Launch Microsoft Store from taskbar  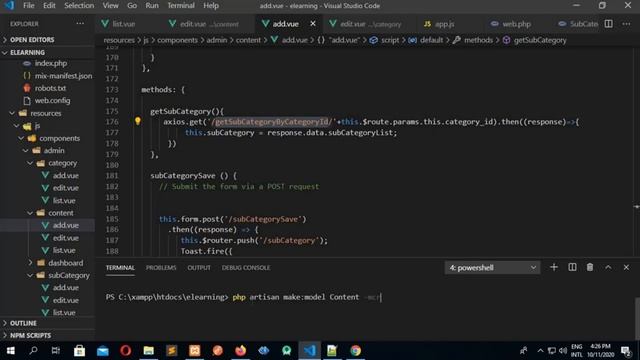click(80, 351)
